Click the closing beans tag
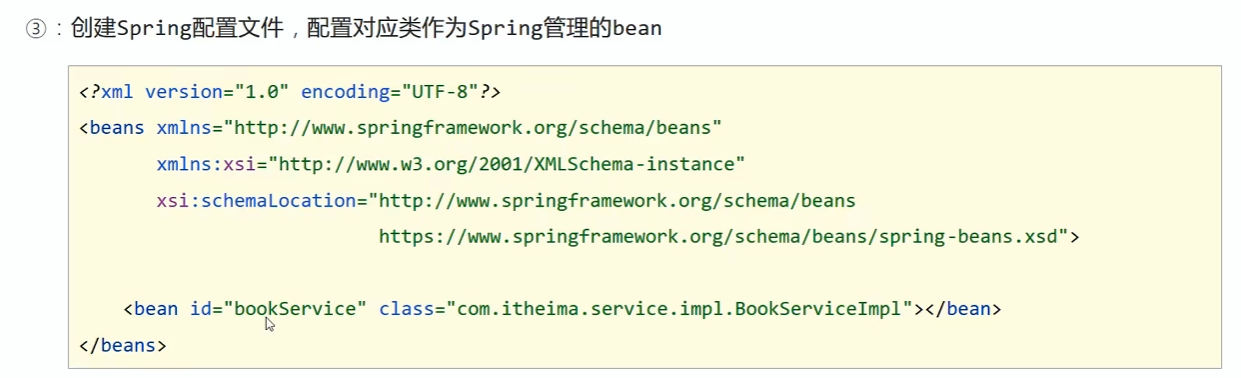 click(x=123, y=345)
